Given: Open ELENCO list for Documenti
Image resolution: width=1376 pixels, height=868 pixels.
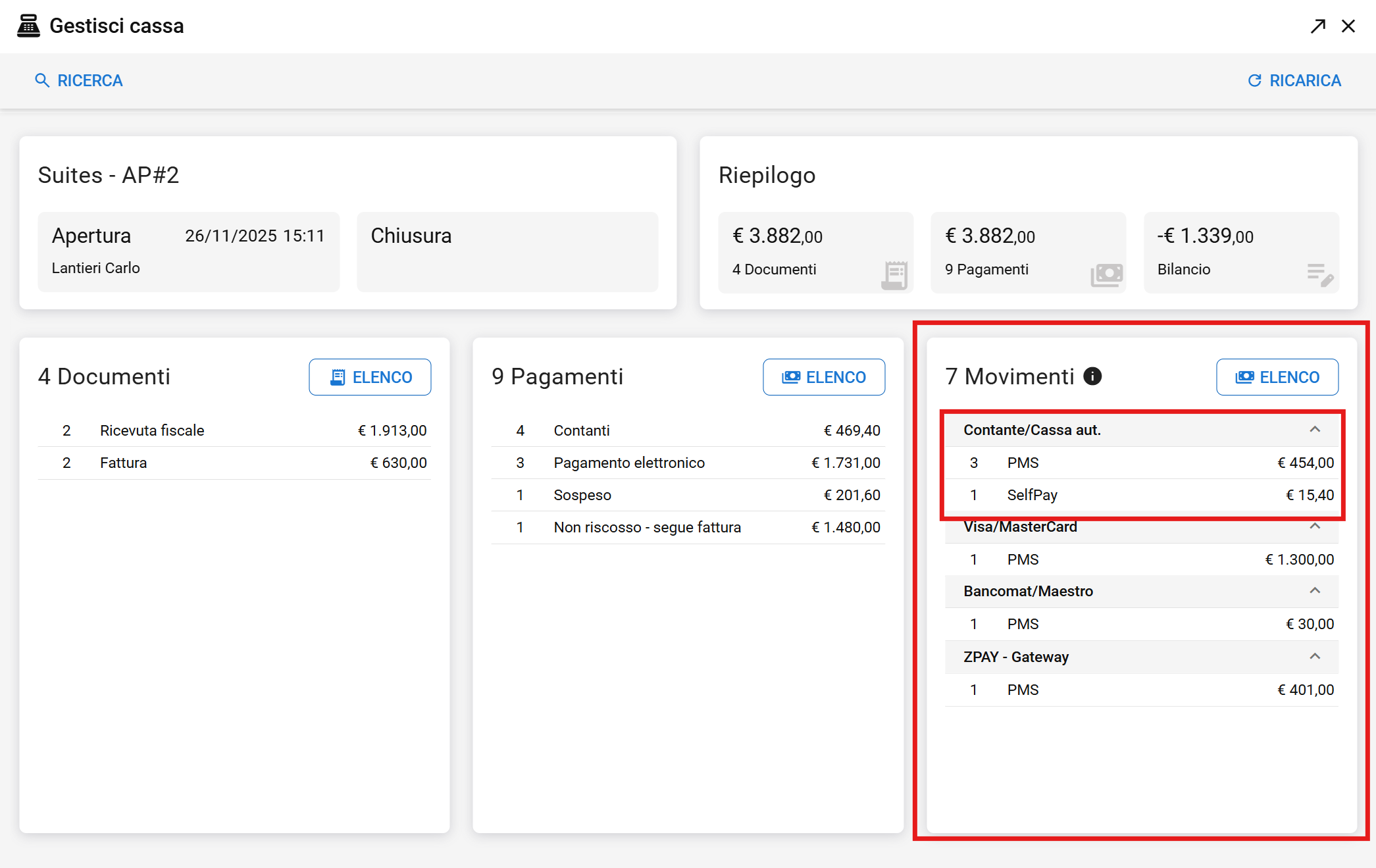Looking at the screenshot, I should click(370, 377).
